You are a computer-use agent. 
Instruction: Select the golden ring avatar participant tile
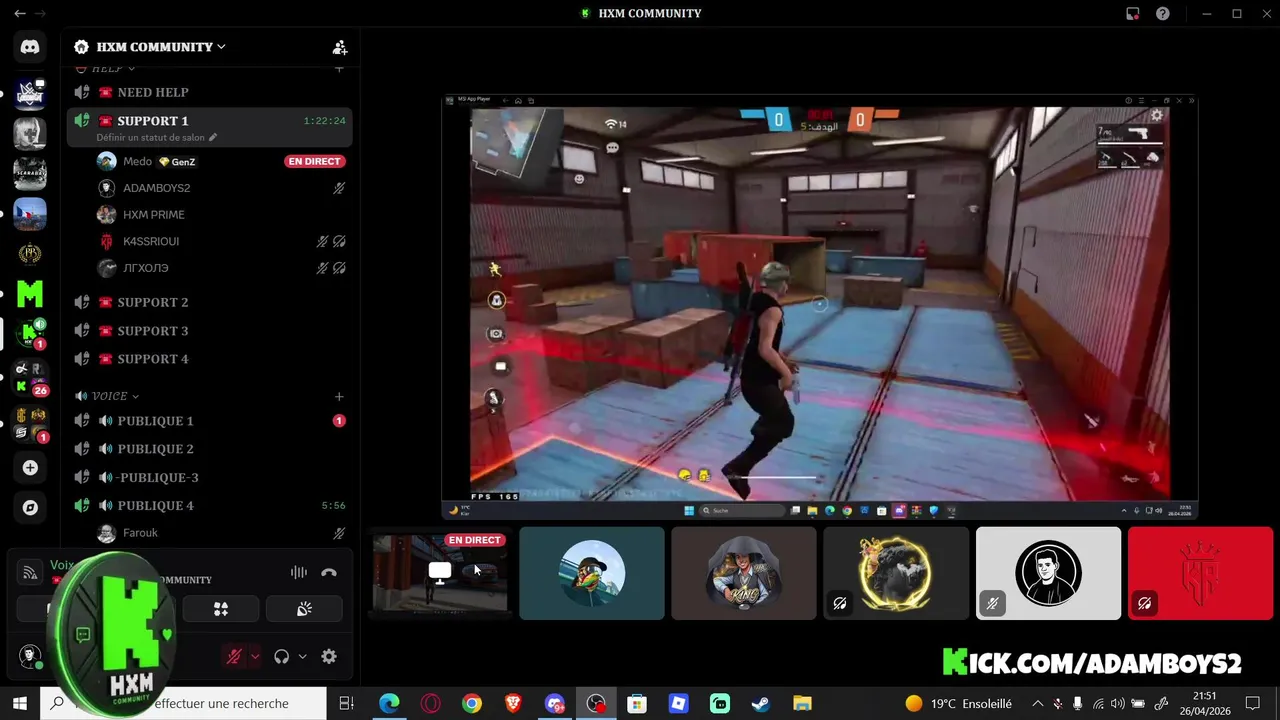click(895, 573)
